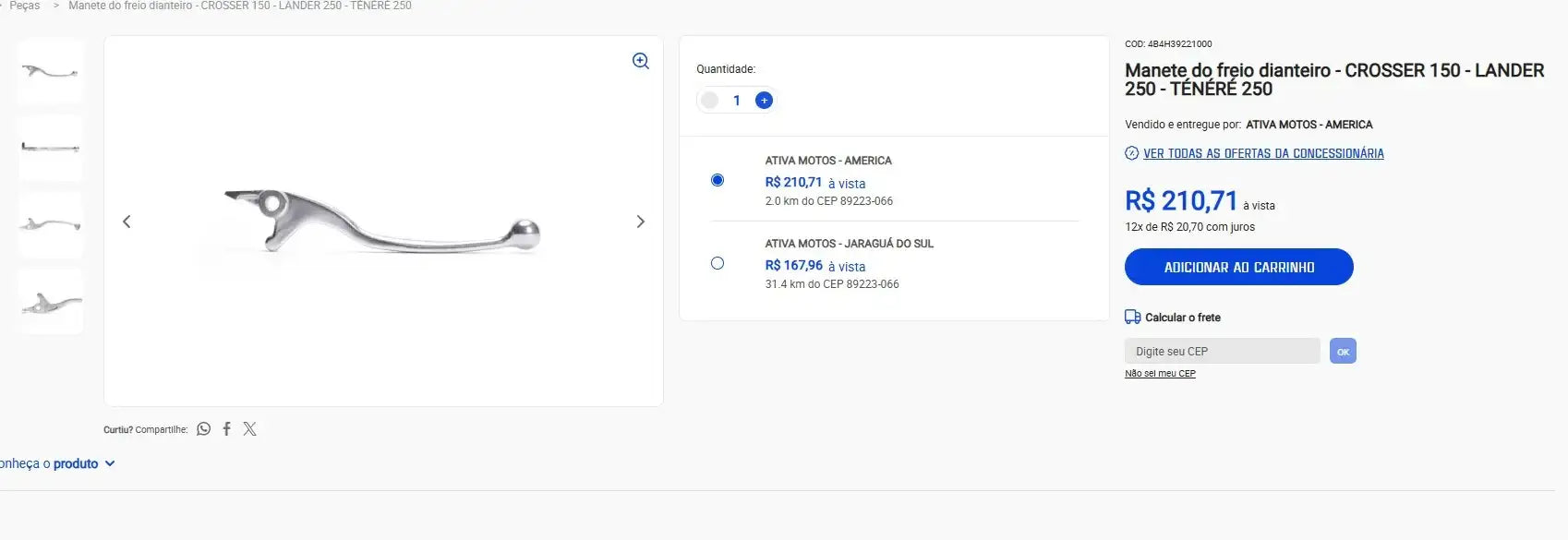Advance to next product image arrow
1568x540 pixels.
(640, 222)
